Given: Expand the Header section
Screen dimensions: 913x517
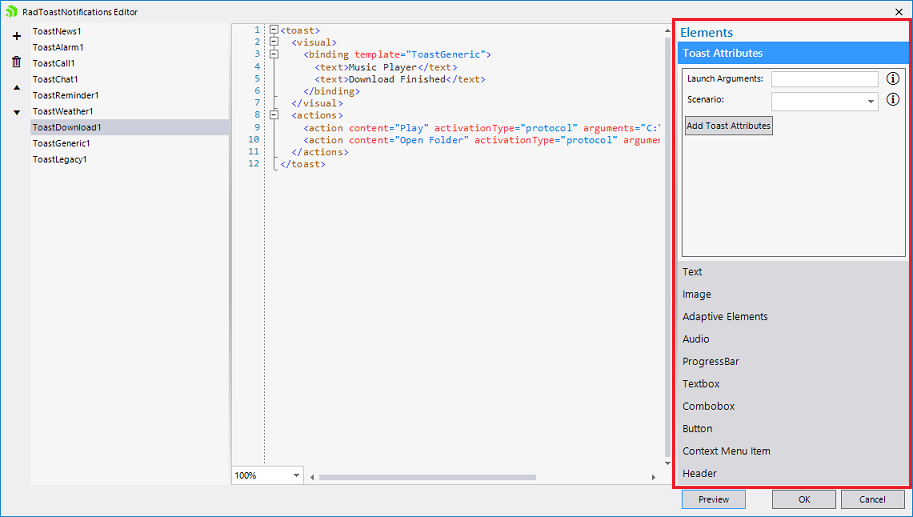Looking at the screenshot, I should coord(793,473).
